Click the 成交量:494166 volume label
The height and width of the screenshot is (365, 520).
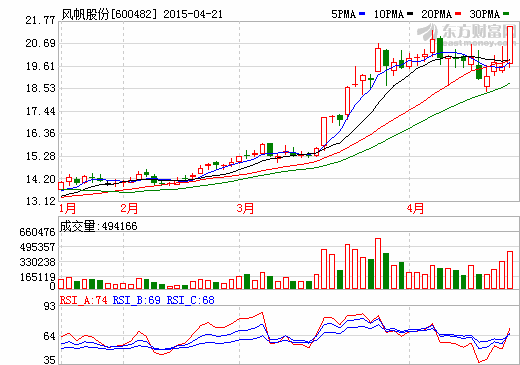point(98,226)
